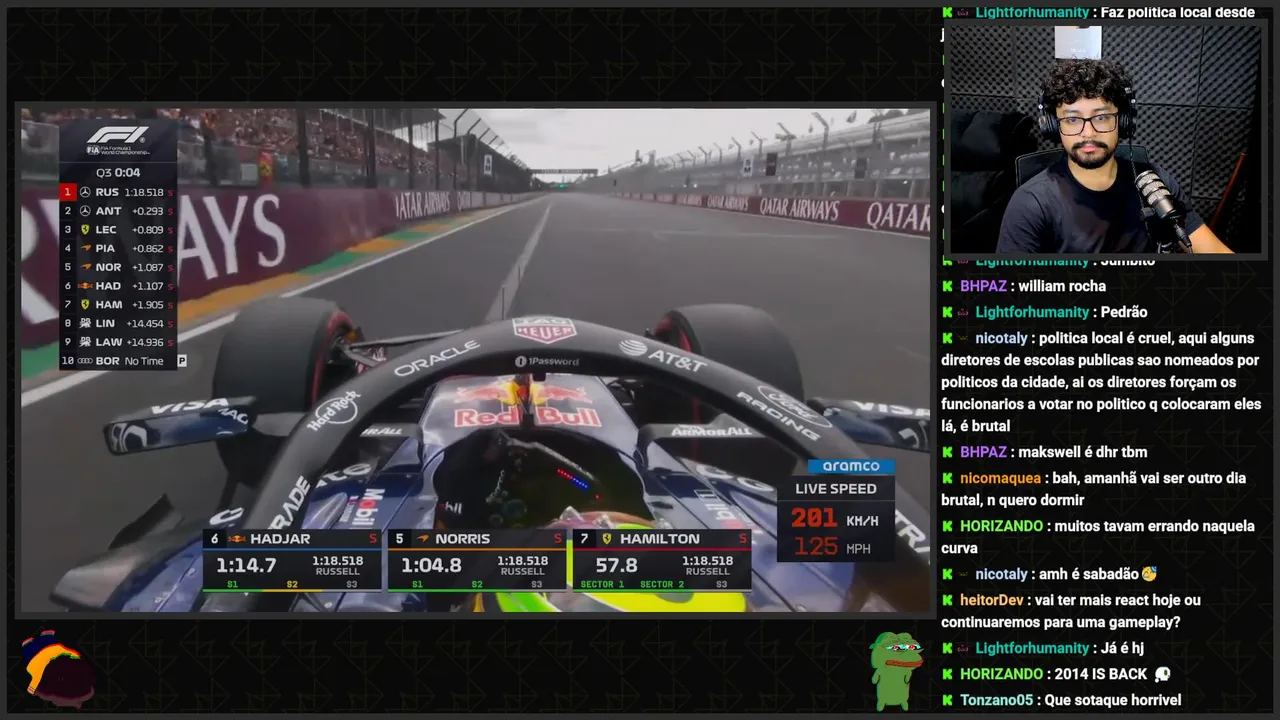
Task: Click the Ferrari shield next to HAM
Action: click(85, 304)
